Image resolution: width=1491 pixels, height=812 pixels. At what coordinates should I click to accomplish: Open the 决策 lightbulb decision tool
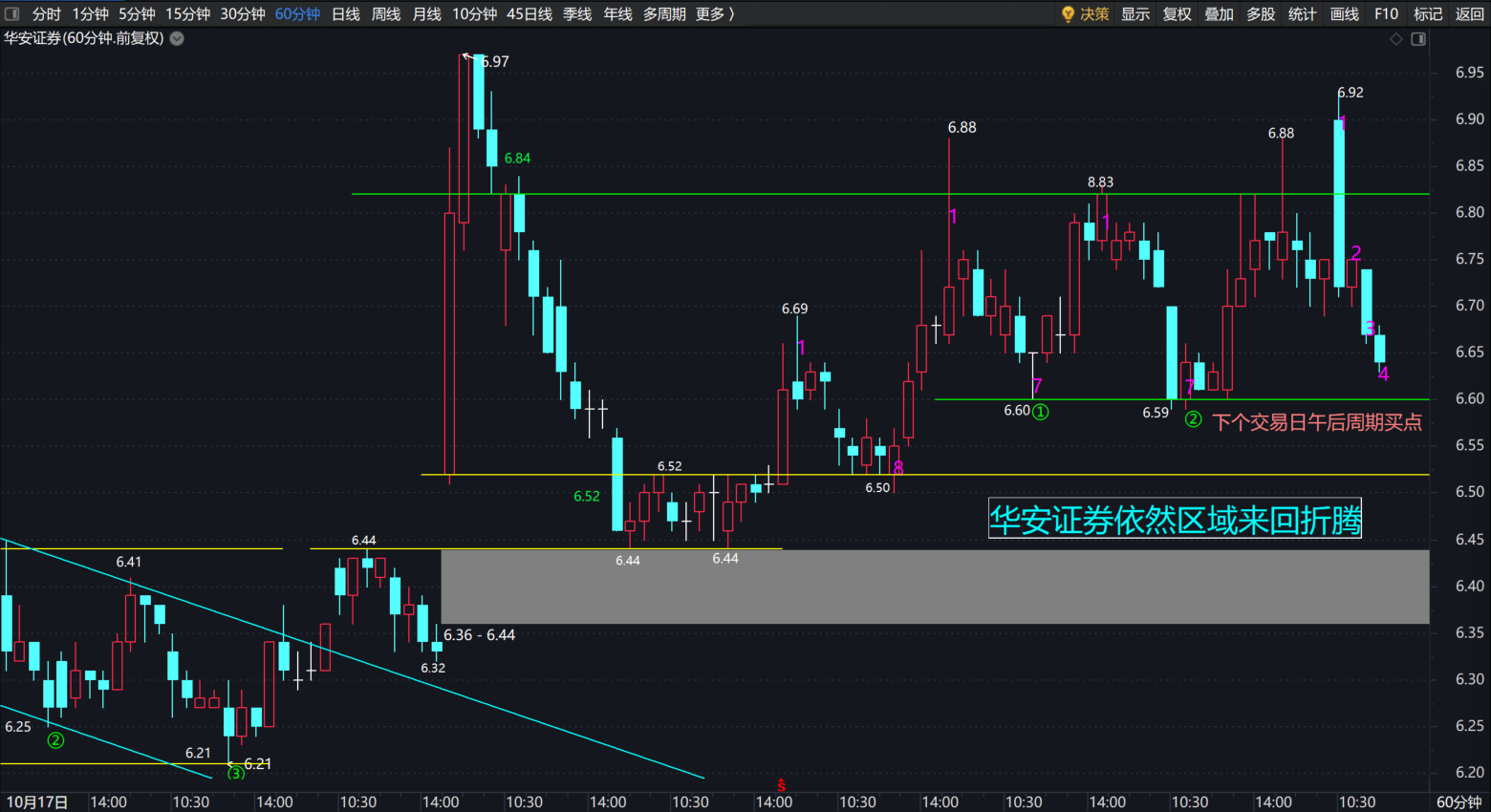coord(1085,13)
